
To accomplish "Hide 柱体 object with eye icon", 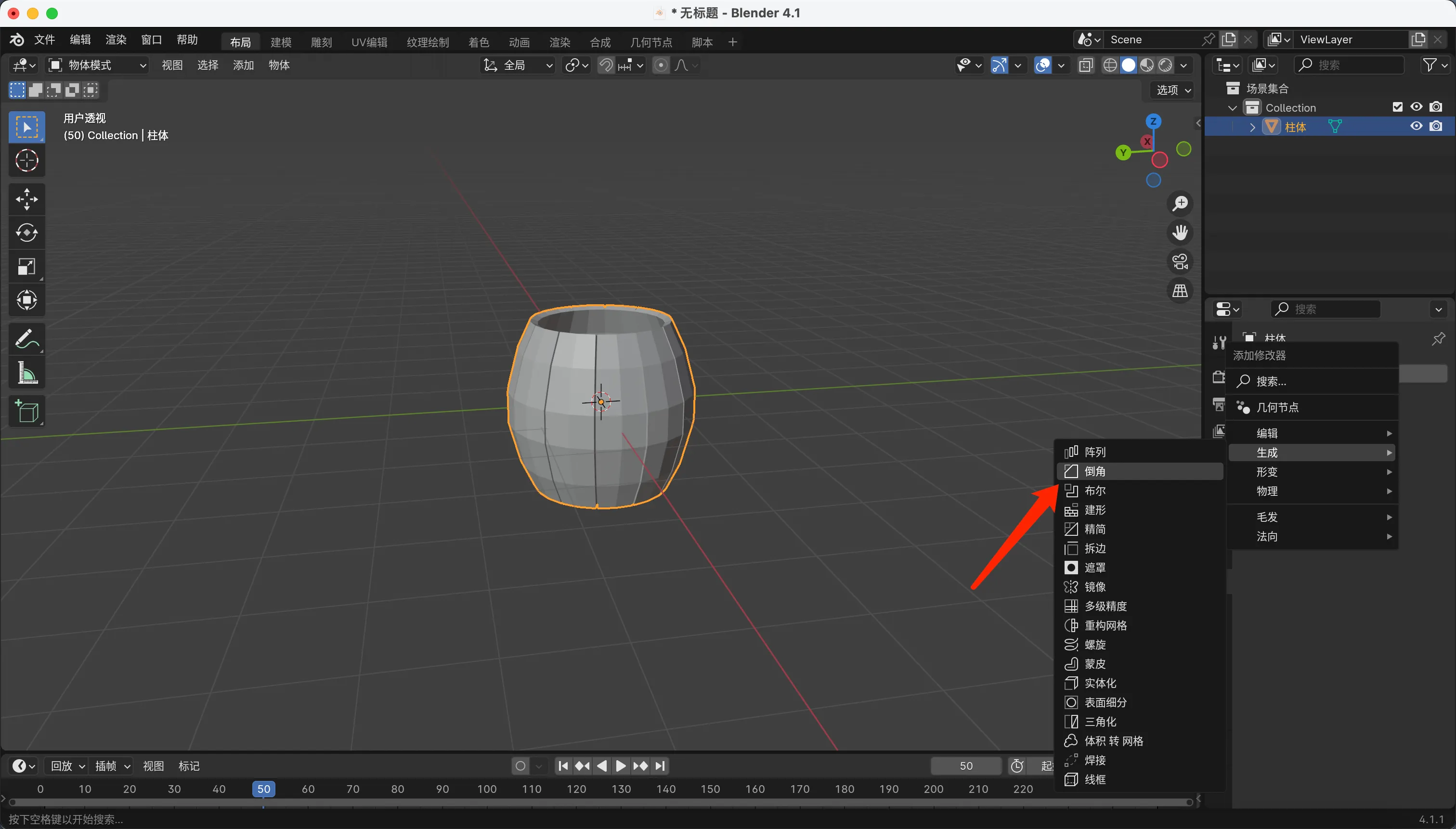I will [x=1416, y=127].
